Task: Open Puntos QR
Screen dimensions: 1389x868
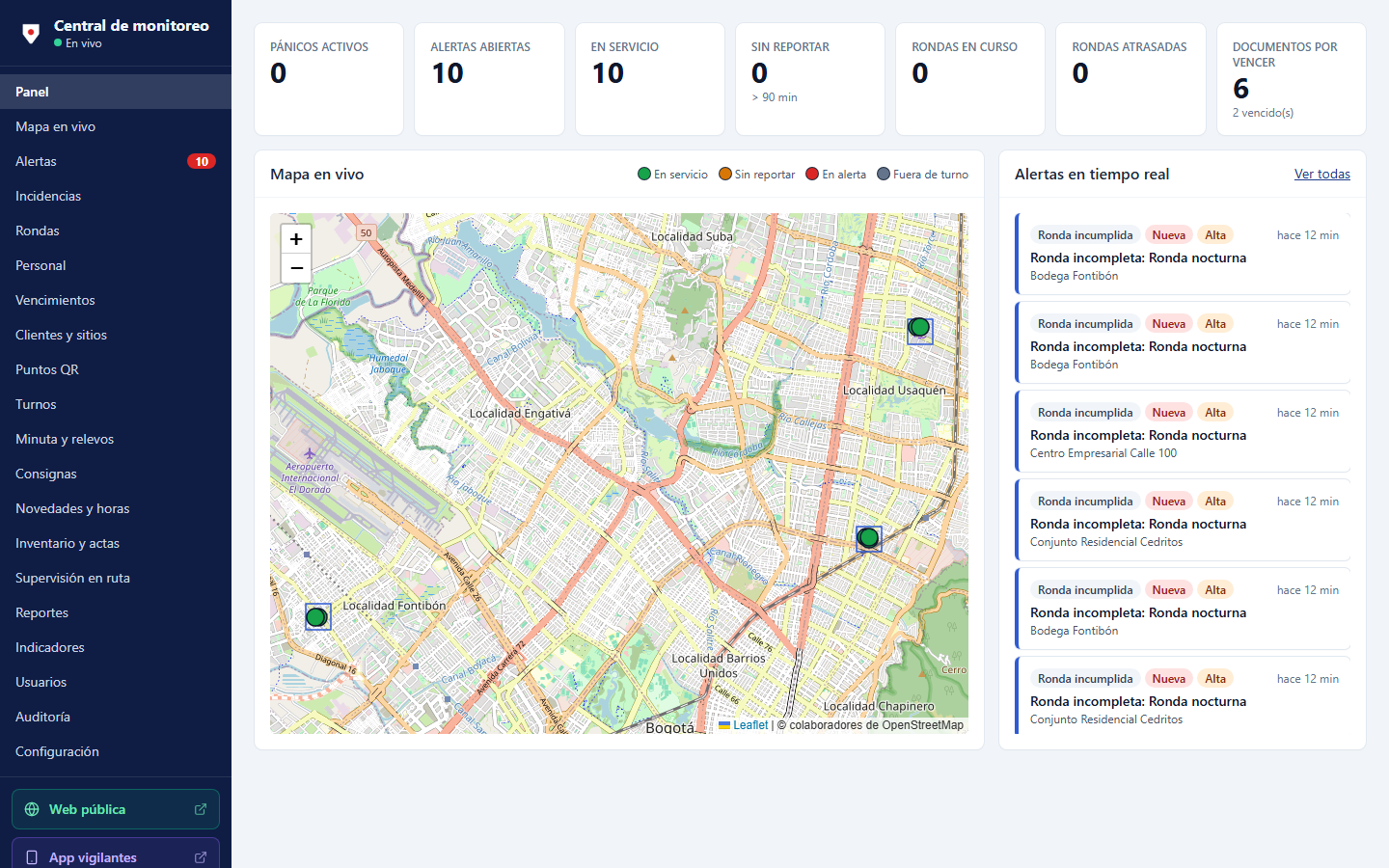Action: 116,369
